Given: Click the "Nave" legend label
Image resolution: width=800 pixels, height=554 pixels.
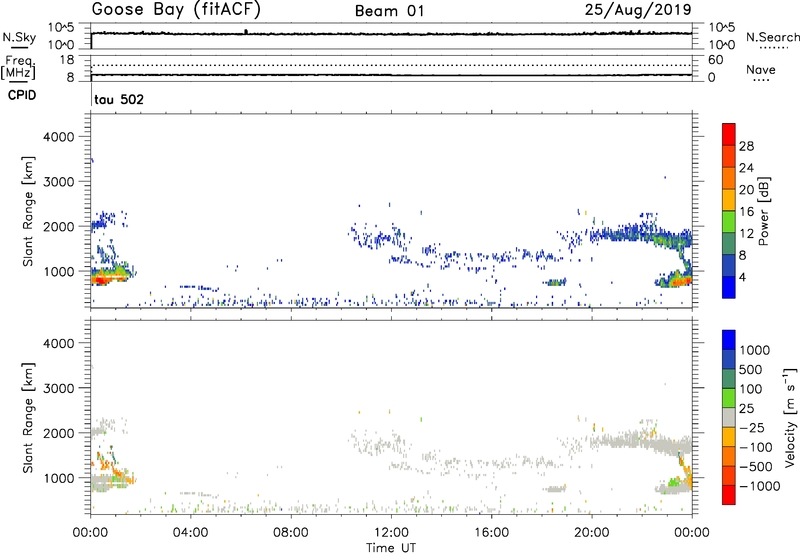Looking at the screenshot, I should [x=760, y=70].
